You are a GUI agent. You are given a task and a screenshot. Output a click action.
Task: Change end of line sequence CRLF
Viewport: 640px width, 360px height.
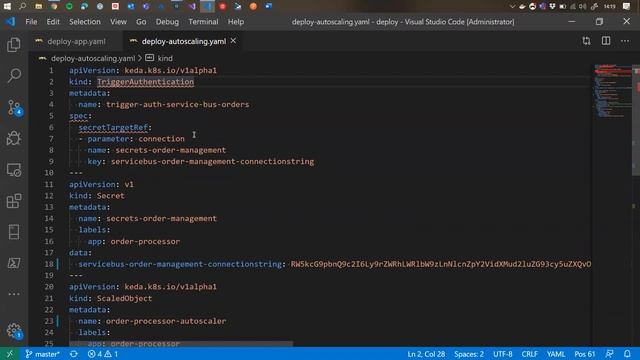click(x=529, y=354)
